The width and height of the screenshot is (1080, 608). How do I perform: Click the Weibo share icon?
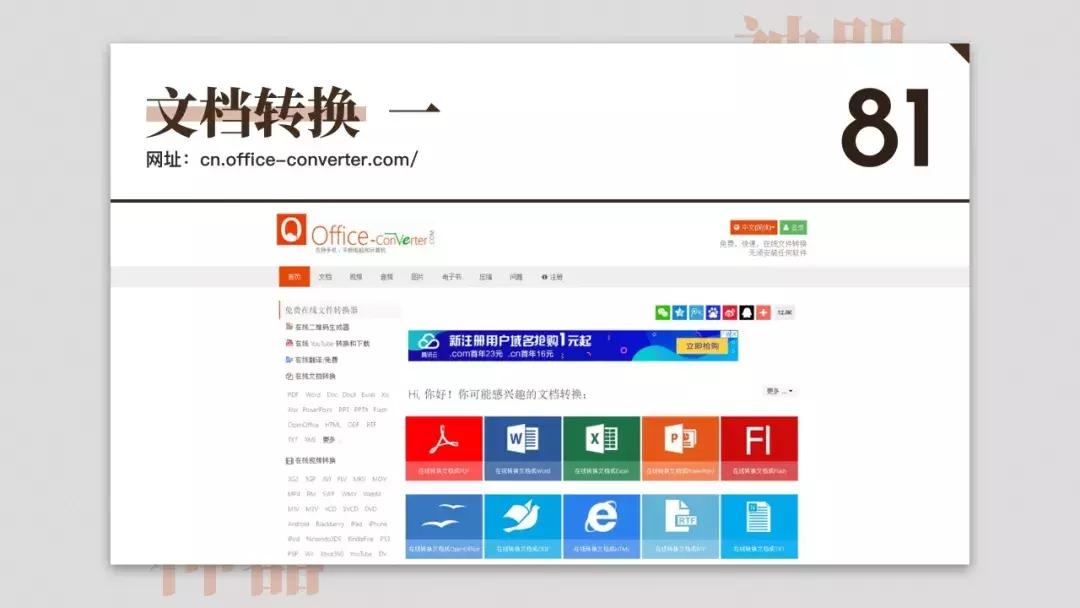click(x=730, y=312)
